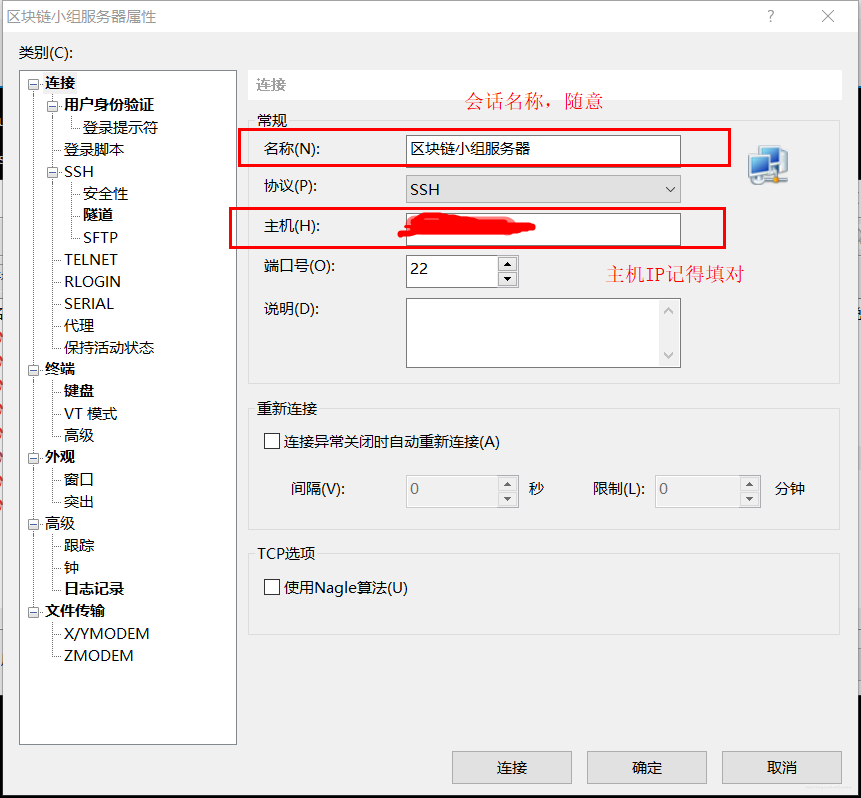Image resolution: width=861 pixels, height=798 pixels.
Task: Enable 连接异常关闭时自动重新连接
Action: point(271,441)
